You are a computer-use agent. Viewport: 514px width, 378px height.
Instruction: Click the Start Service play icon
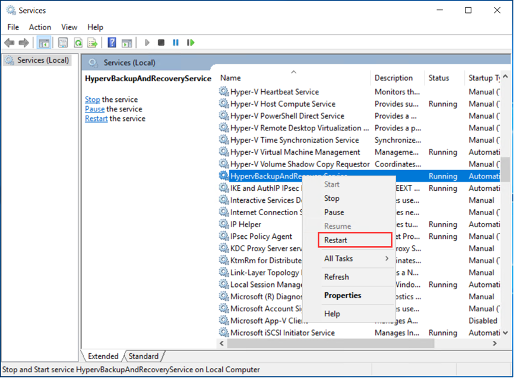[x=147, y=43]
